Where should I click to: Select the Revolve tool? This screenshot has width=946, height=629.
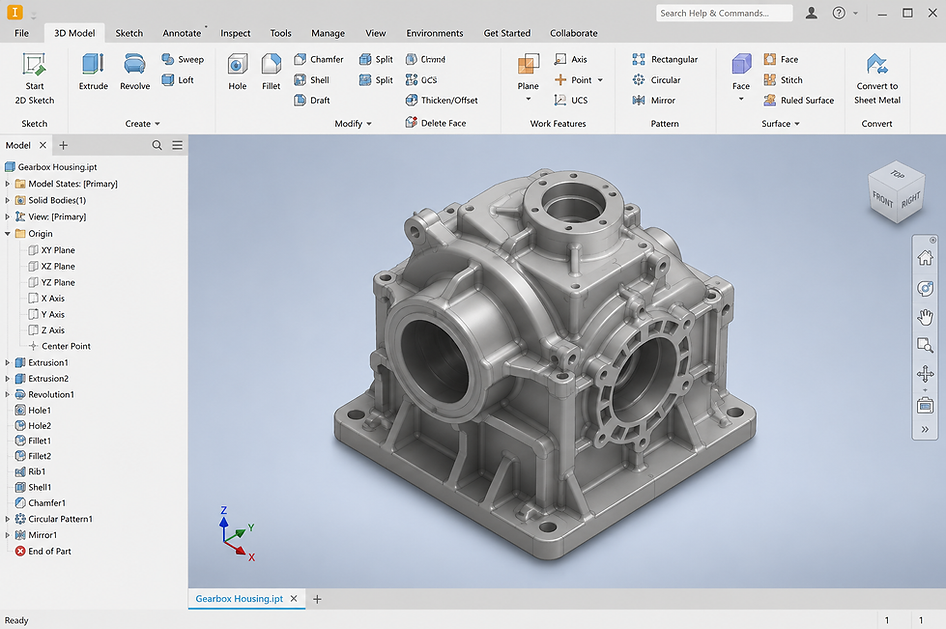[135, 71]
